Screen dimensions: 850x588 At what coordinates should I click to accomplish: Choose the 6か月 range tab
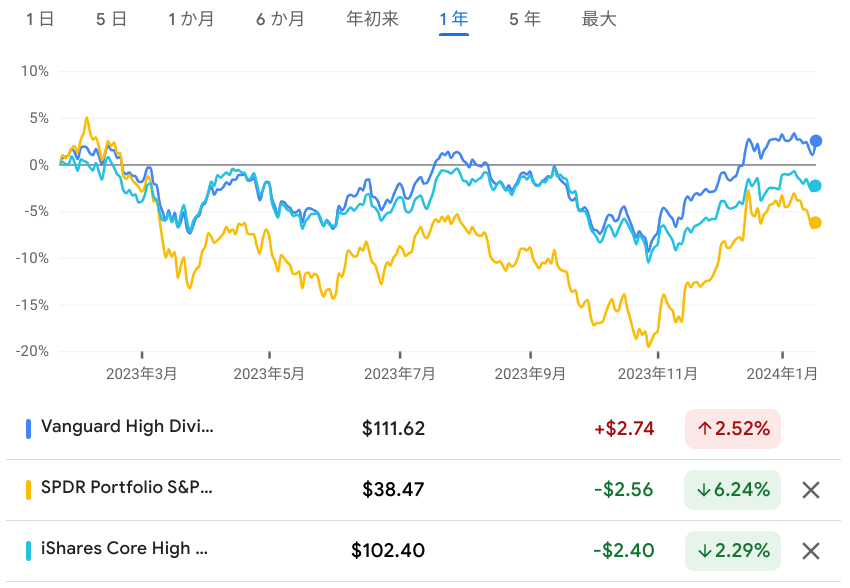280,20
